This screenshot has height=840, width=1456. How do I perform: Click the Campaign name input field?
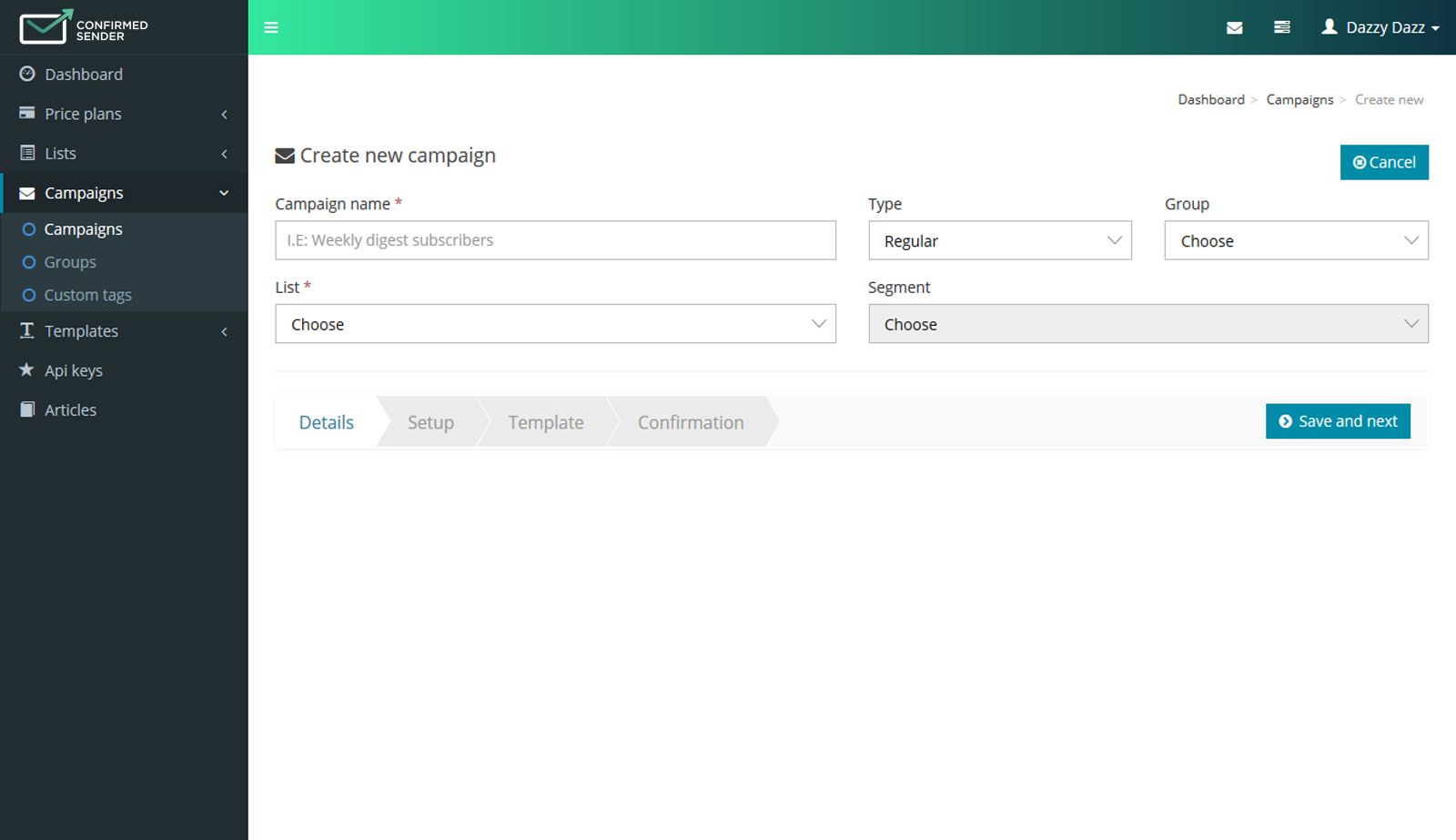[x=555, y=240]
